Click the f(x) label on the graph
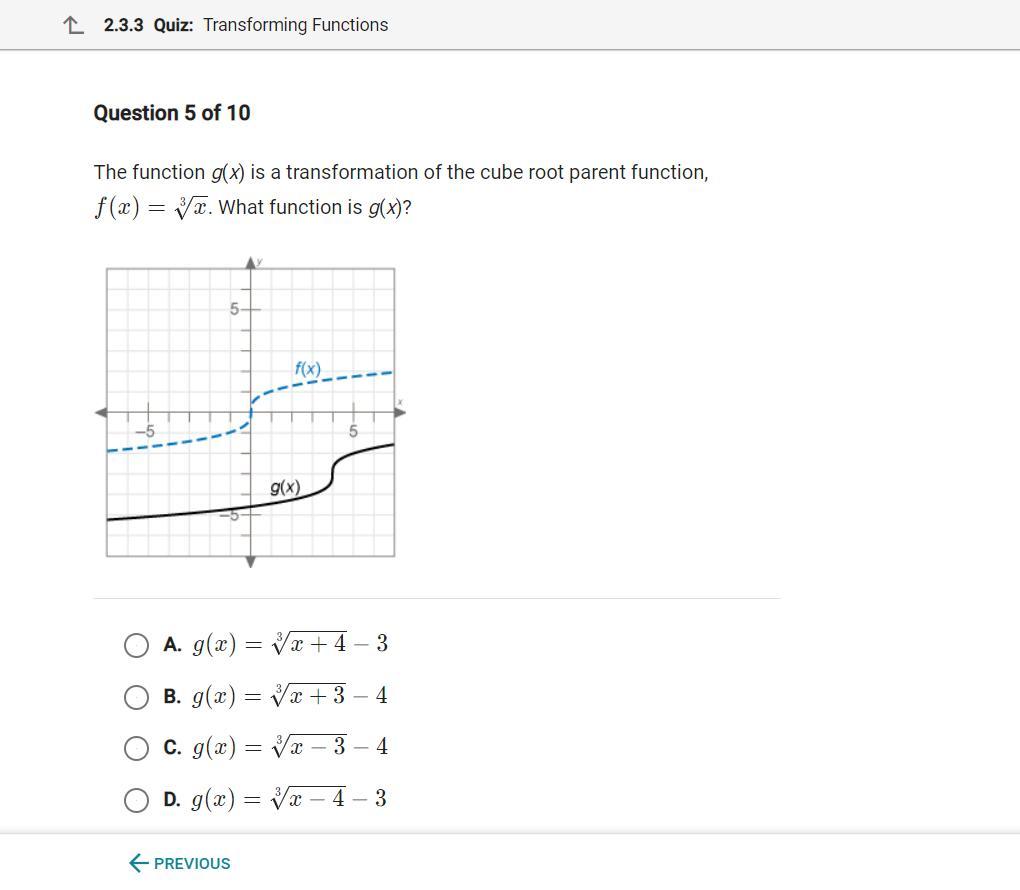 [x=308, y=369]
